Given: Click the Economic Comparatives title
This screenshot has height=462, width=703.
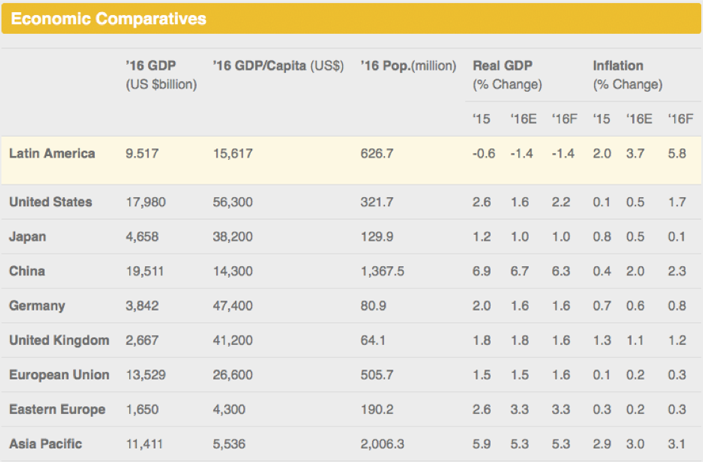Looking at the screenshot, I should tap(108, 19).
